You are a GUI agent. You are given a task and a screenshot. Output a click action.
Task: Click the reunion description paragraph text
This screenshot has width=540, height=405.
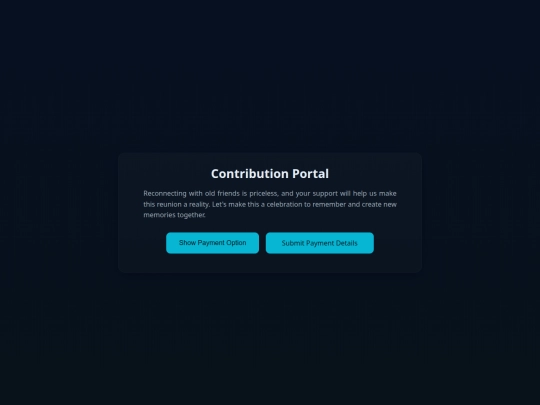[270, 204]
